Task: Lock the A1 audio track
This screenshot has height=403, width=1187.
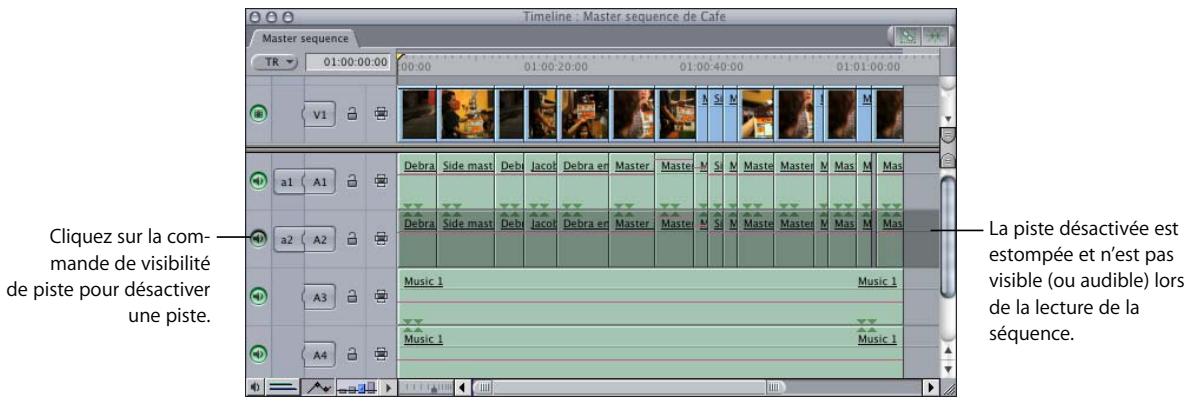Action: pyautogui.click(x=352, y=182)
